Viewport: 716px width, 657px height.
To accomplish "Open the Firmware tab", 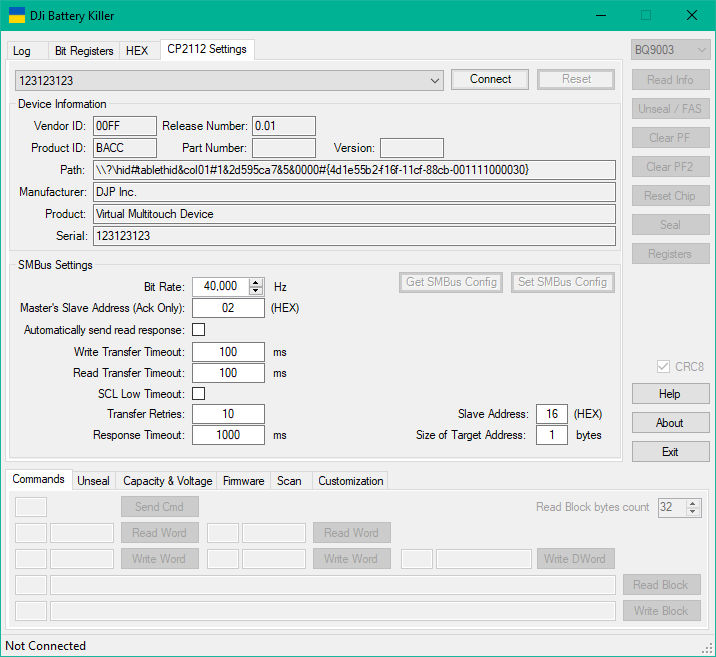I will (244, 481).
